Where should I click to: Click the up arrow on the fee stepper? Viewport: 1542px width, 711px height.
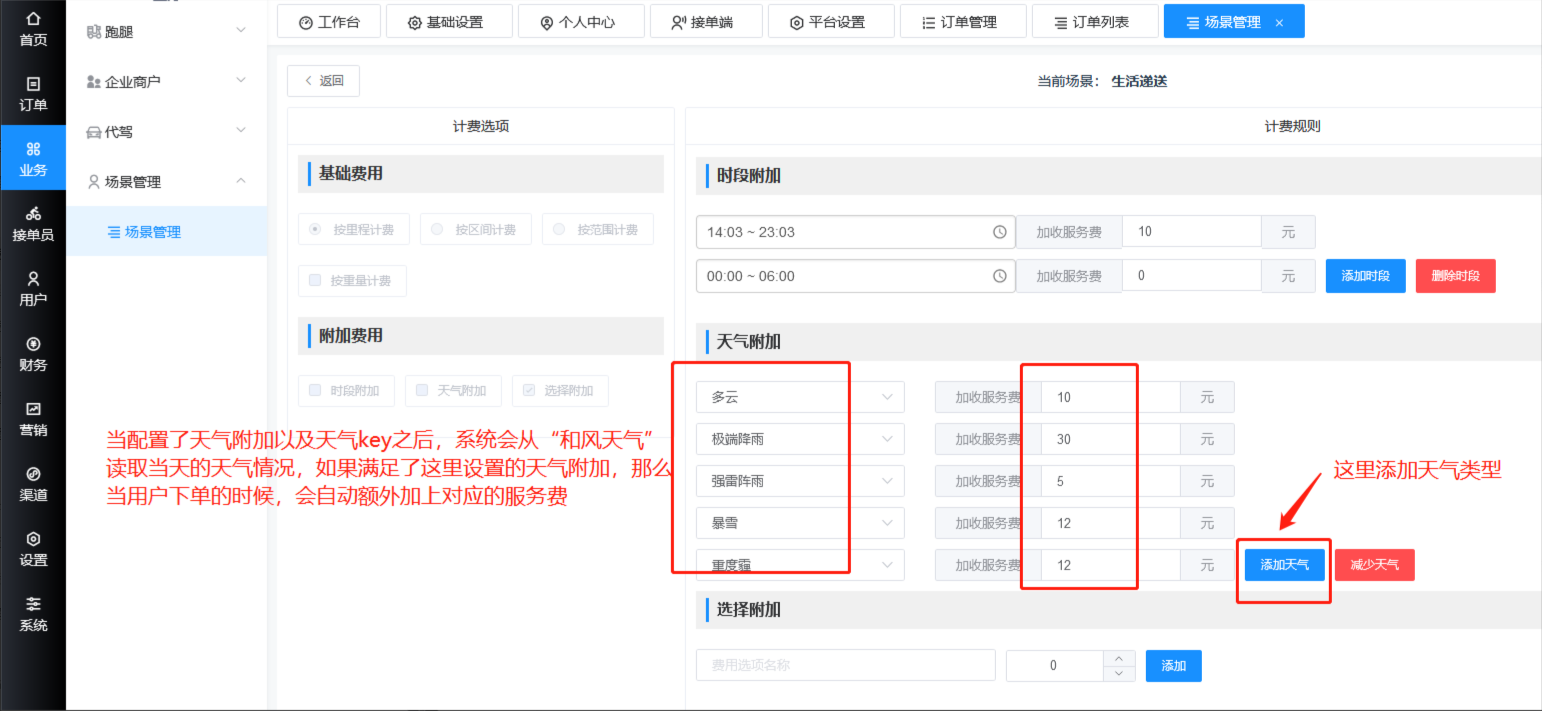point(1119,658)
